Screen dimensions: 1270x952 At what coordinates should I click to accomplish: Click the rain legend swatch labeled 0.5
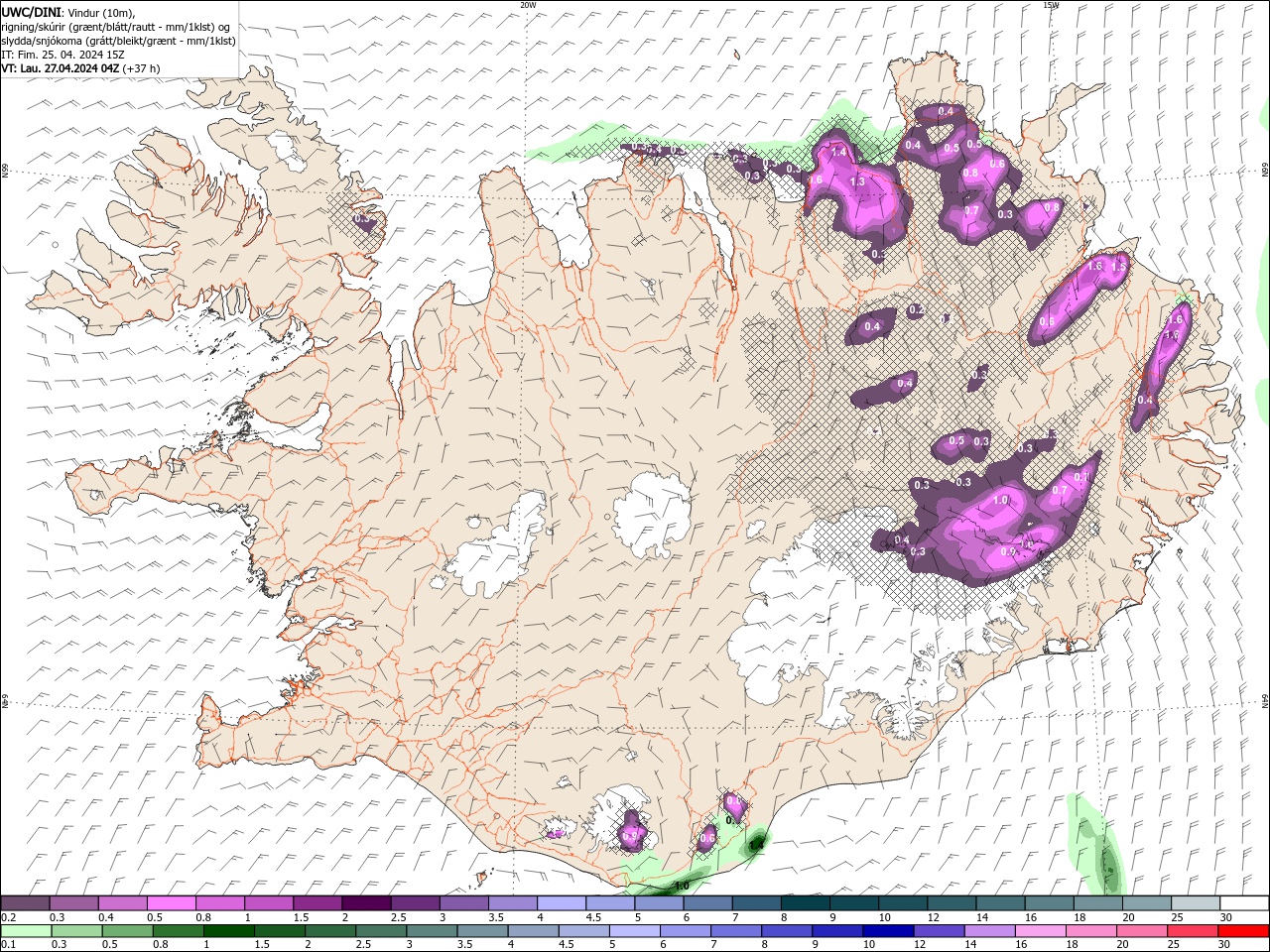(128, 931)
